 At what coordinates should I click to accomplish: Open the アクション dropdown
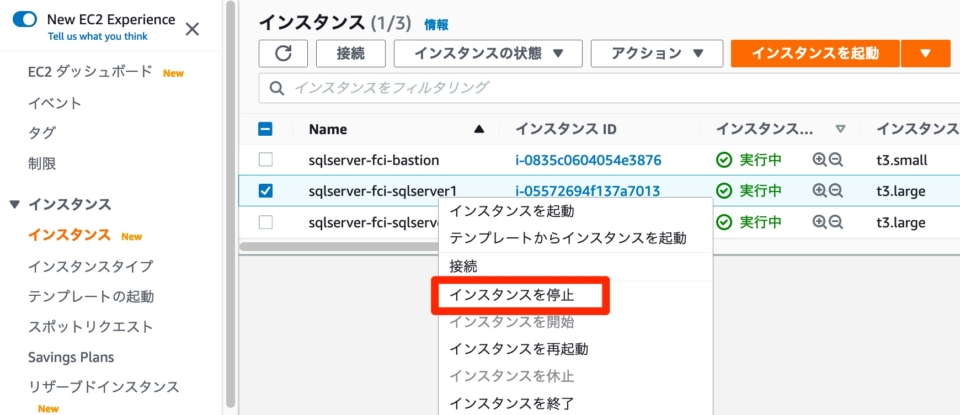click(657, 54)
